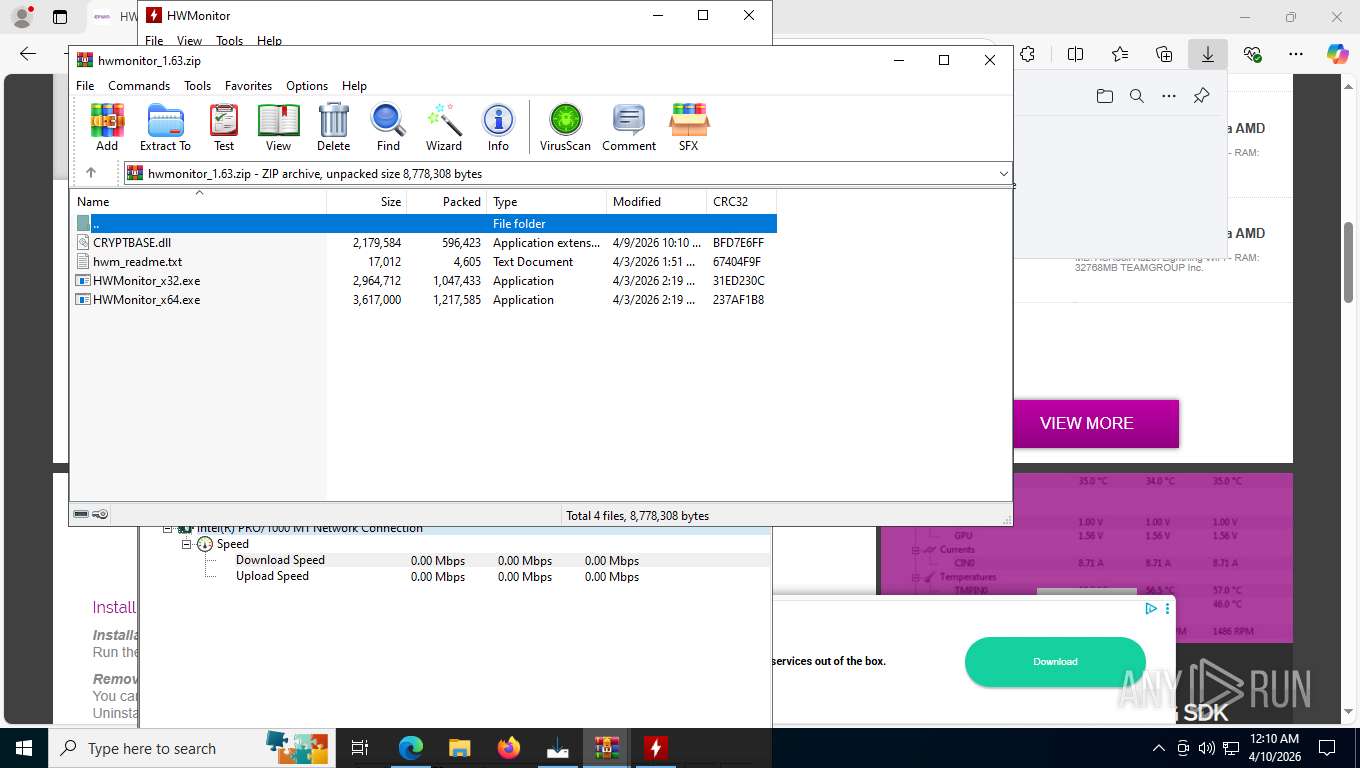Sort by Packed column header
1360x768 pixels.
447,202
